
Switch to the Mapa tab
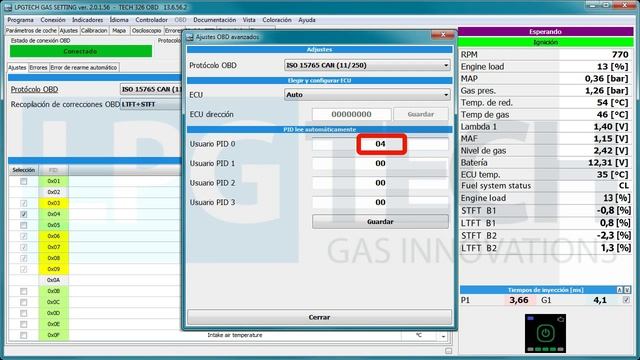click(x=119, y=31)
